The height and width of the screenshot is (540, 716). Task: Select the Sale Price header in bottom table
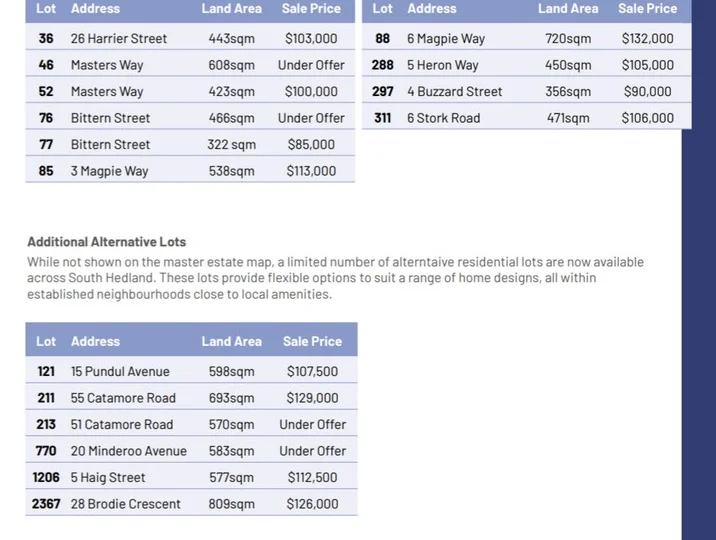click(312, 341)
